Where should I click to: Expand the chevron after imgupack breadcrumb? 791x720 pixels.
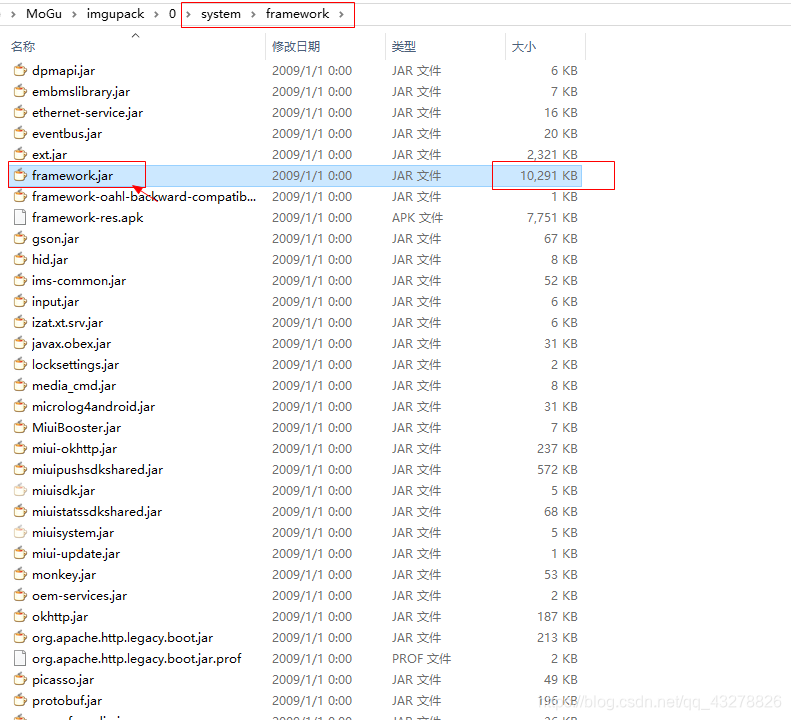[x=156, y=14]
